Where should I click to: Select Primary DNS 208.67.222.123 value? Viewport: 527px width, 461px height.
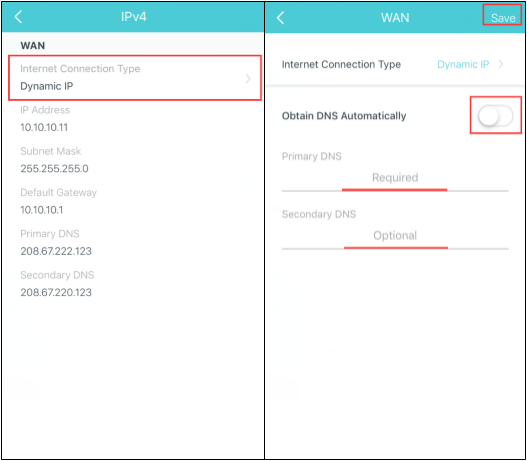[56, 251]
